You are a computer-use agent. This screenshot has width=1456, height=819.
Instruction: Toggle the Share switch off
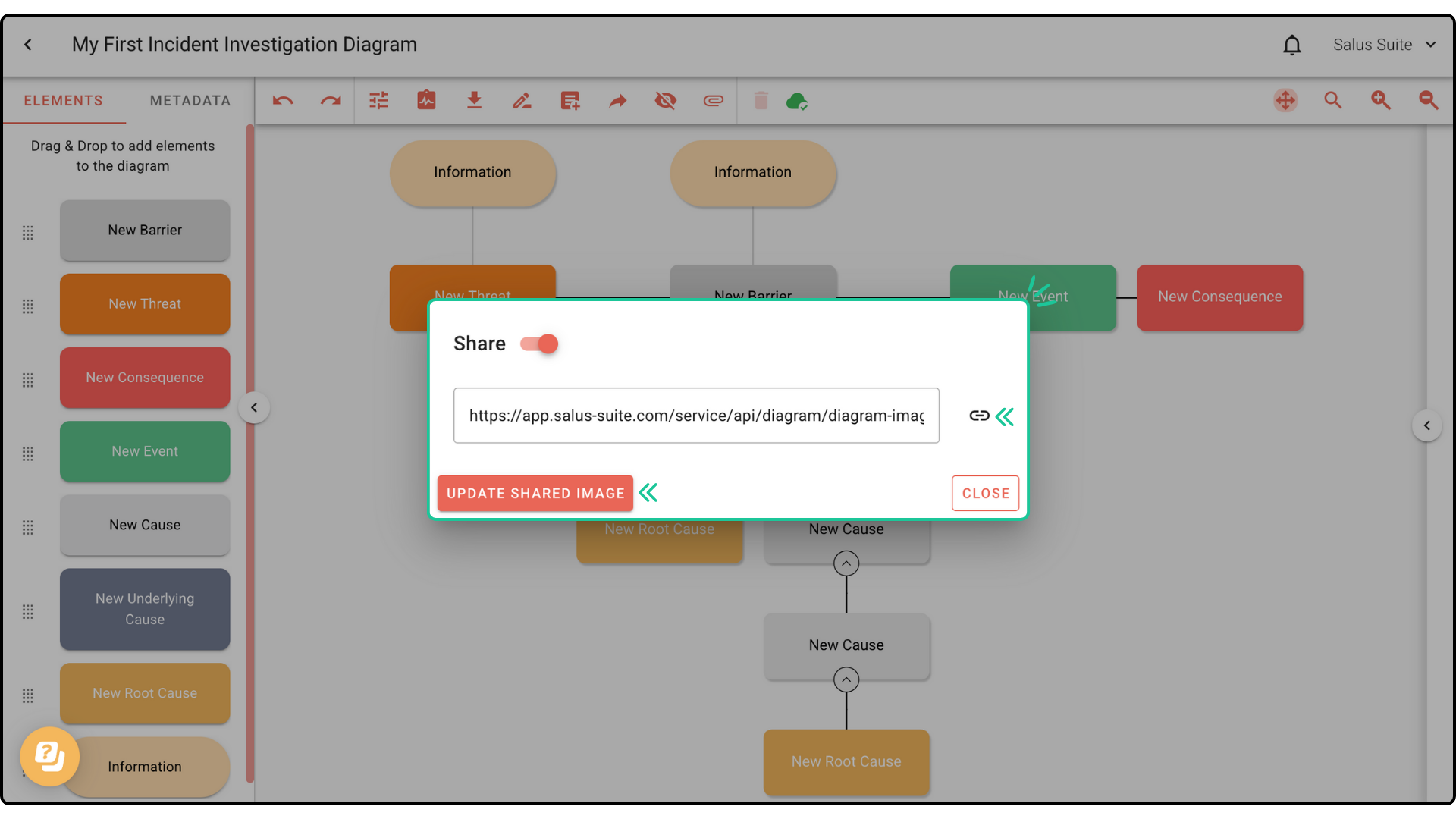540,344
